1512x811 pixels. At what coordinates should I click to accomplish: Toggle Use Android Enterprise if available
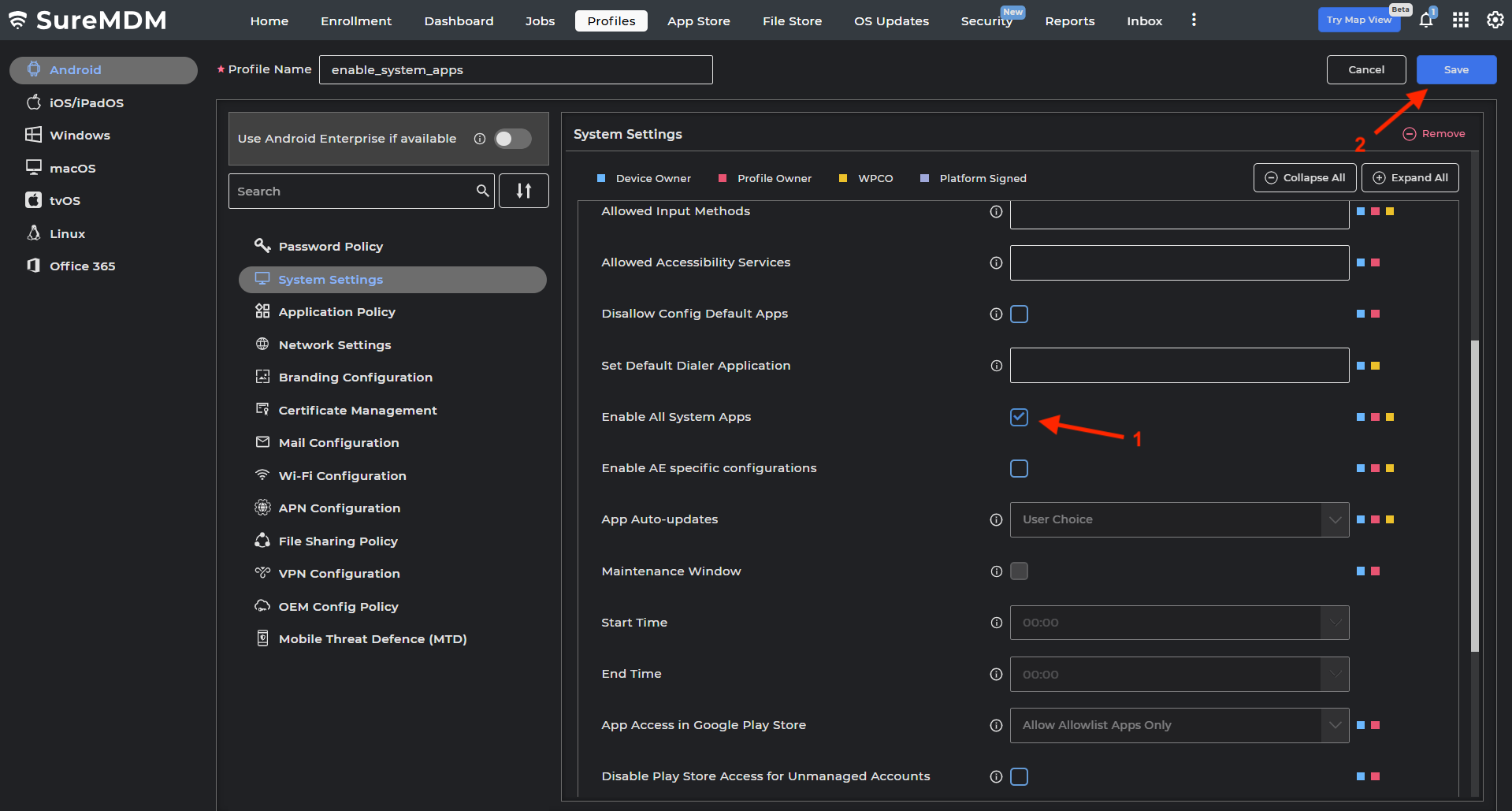512,139
